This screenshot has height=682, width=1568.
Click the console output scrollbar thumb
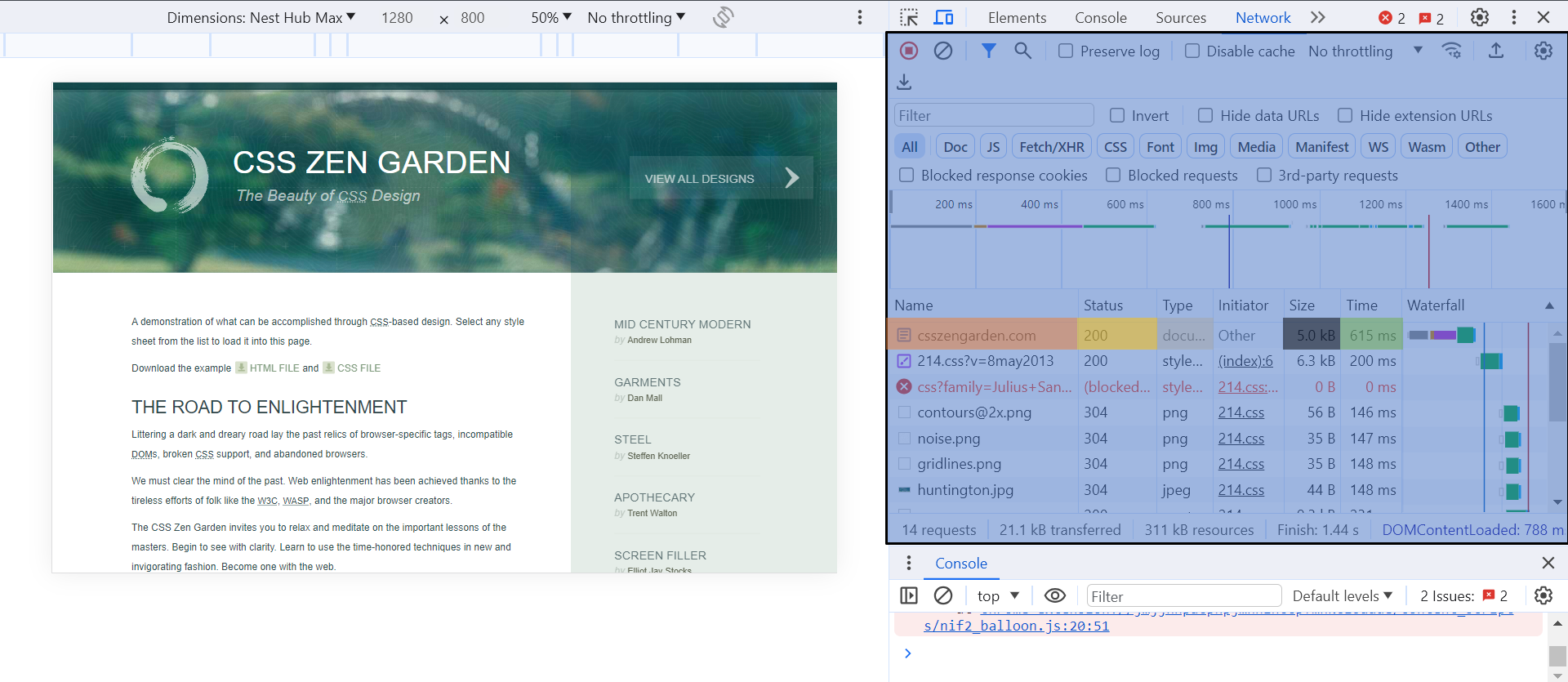1557,656
